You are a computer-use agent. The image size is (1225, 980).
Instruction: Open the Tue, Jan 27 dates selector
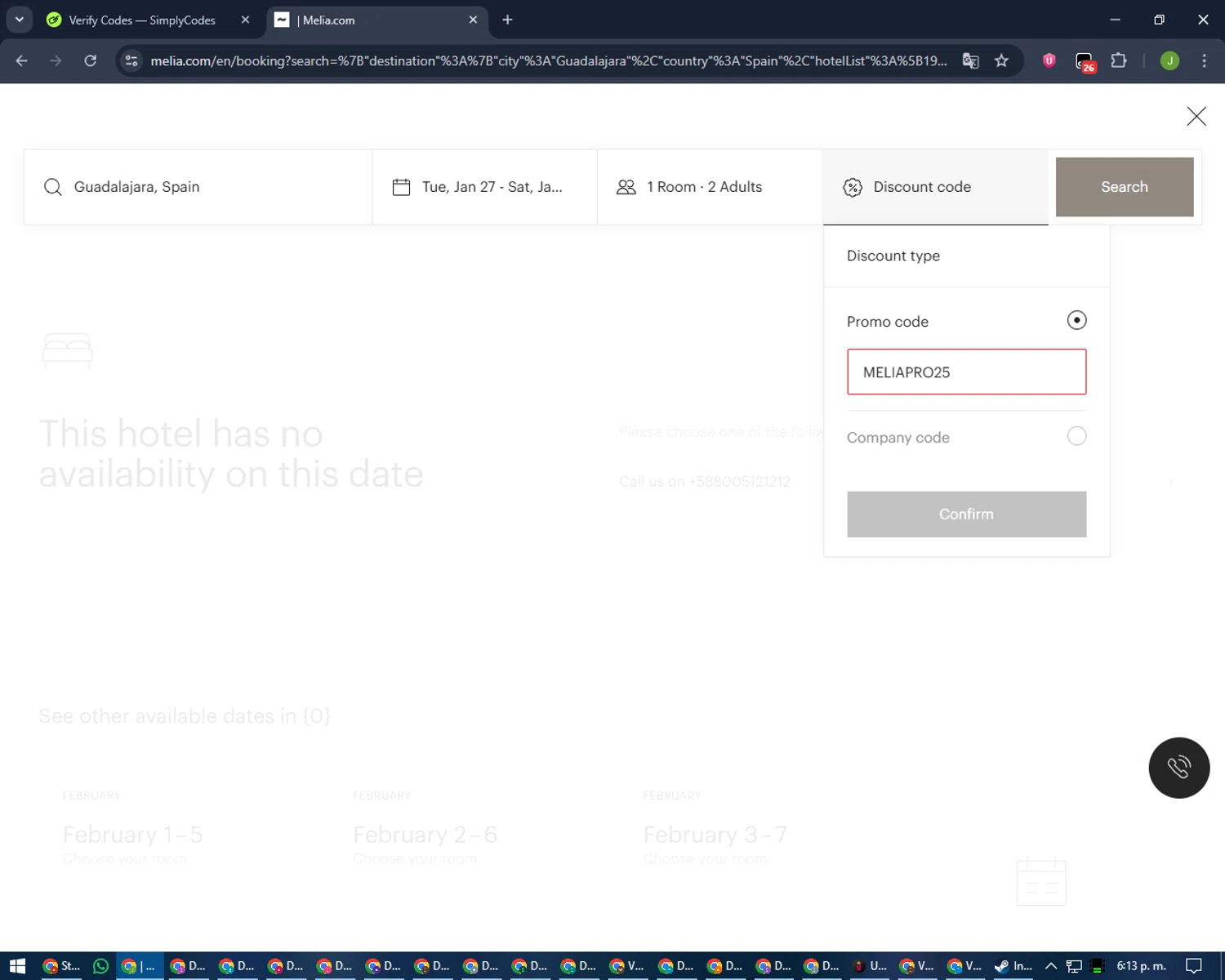[x=485, y=187]
